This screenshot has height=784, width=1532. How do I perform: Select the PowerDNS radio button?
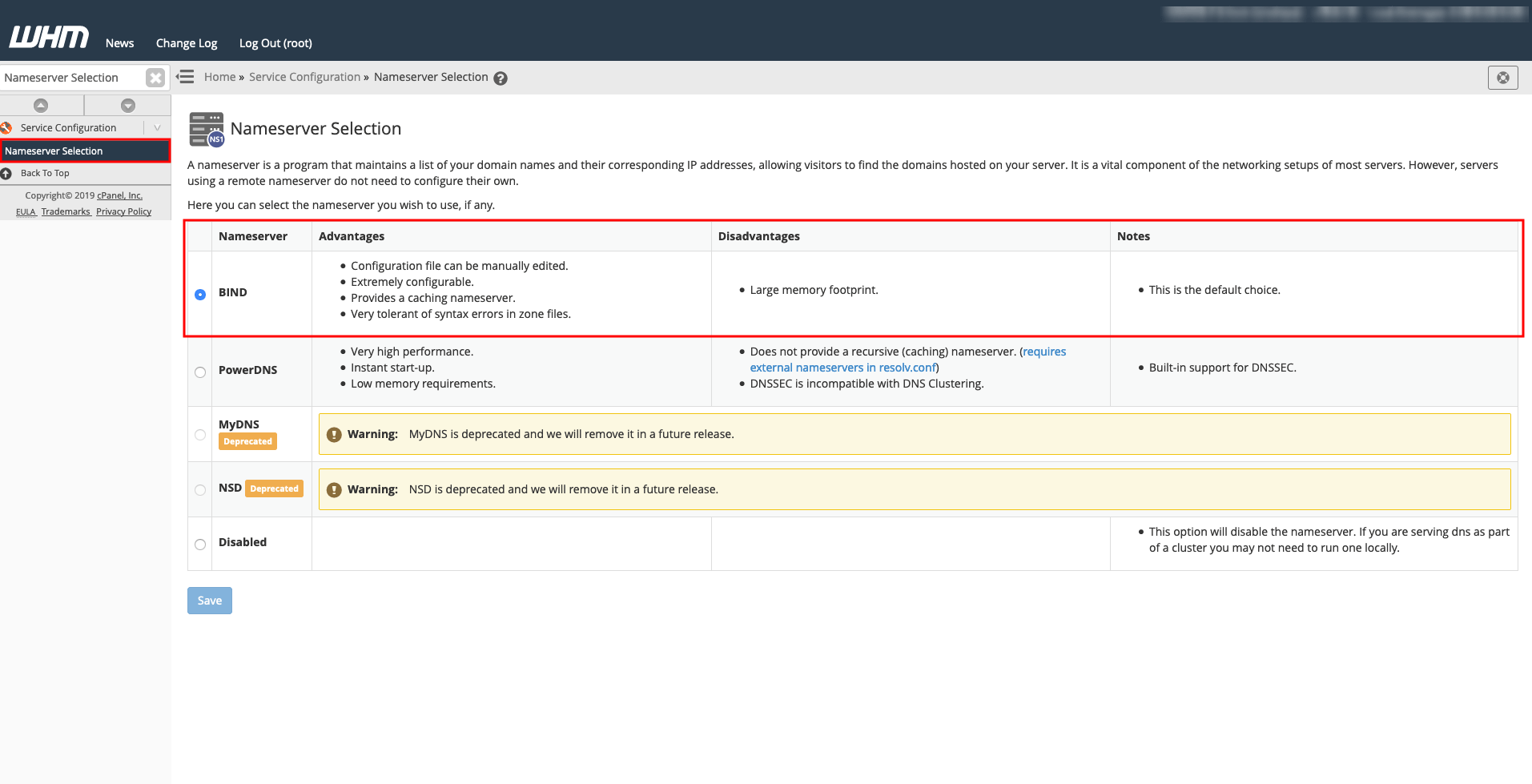(200, 372)
